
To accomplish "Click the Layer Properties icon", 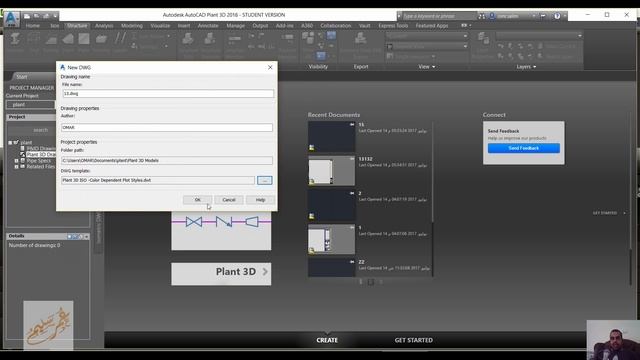I will point(483,39).
